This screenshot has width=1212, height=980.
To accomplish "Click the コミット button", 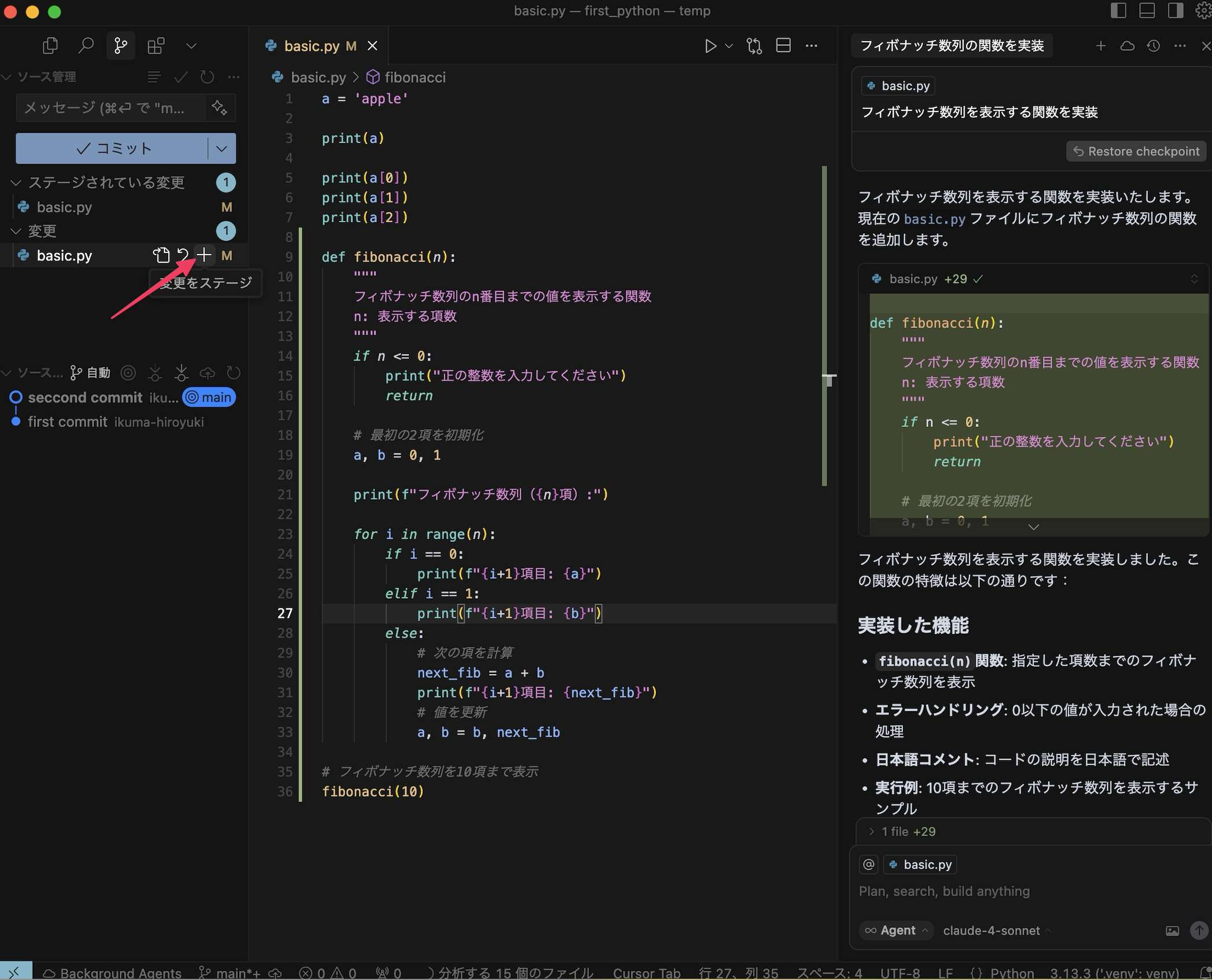I will pyautogui.click(x=112, y=149).
